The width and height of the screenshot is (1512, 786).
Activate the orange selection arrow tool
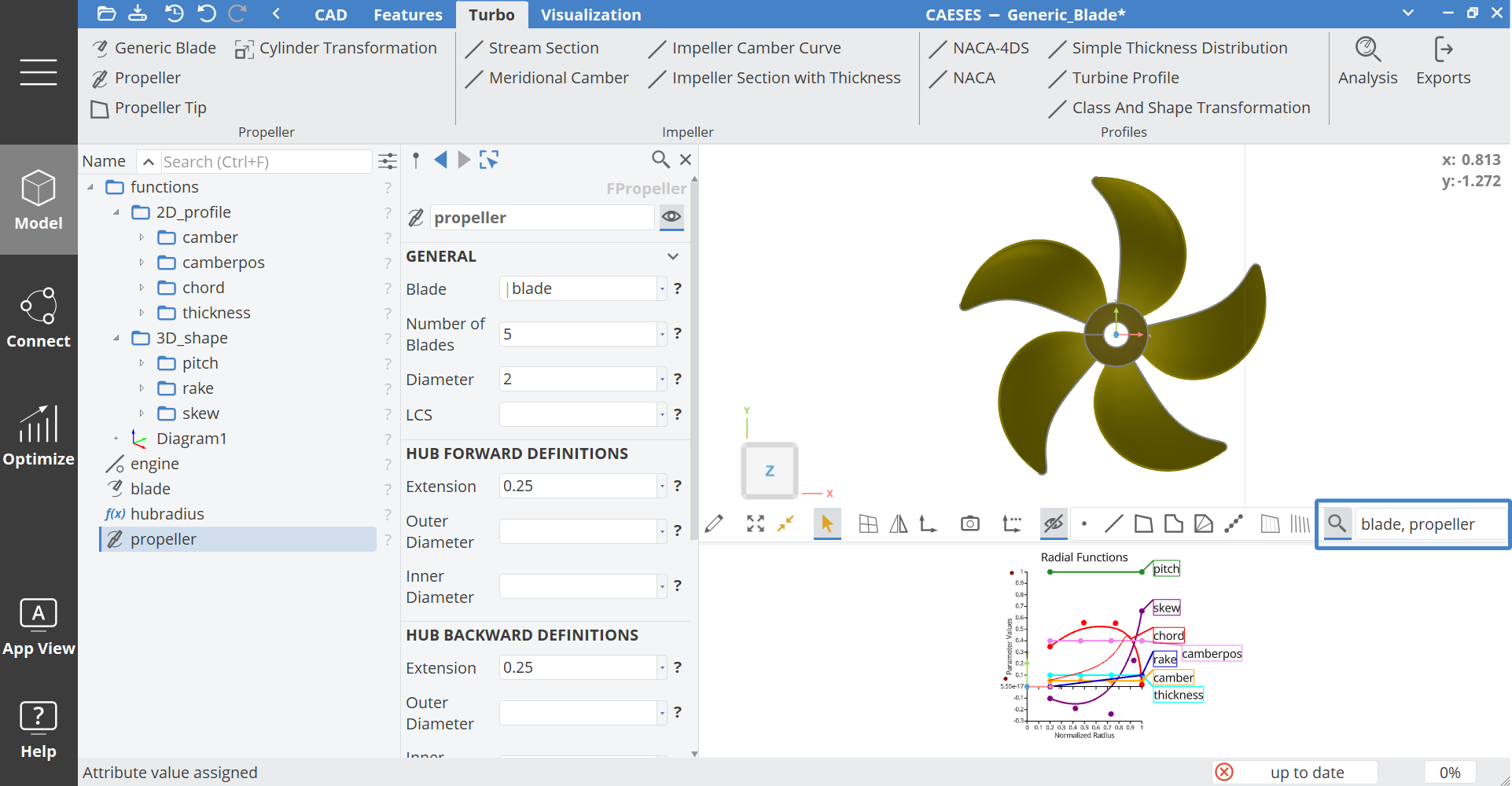click(x=826, y=524)
